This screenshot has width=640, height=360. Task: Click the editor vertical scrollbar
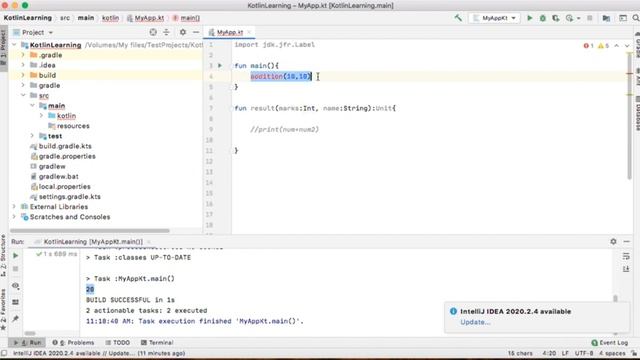pyautogui.click(x=629, y=116)
